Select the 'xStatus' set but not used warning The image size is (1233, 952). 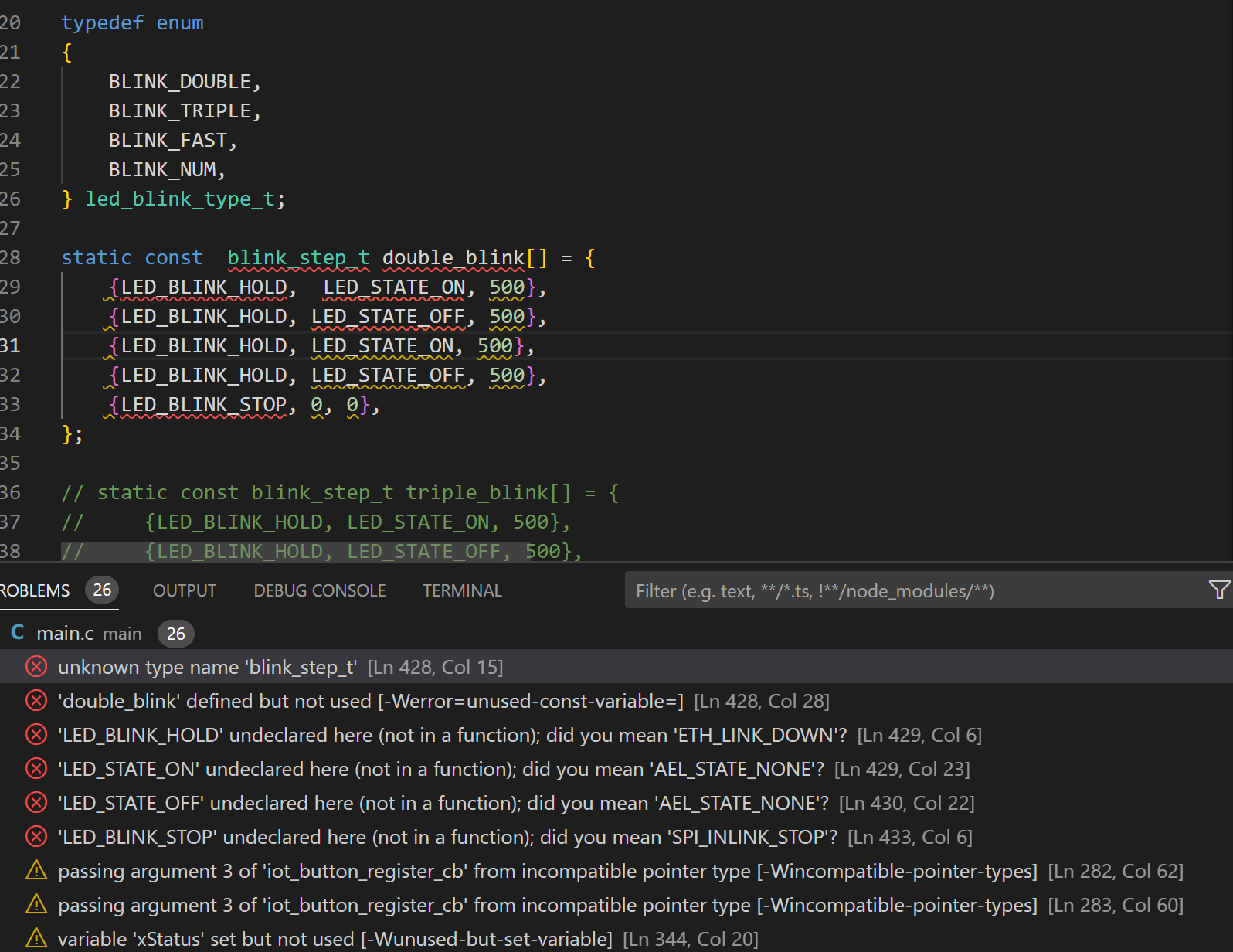click(616, 939)
